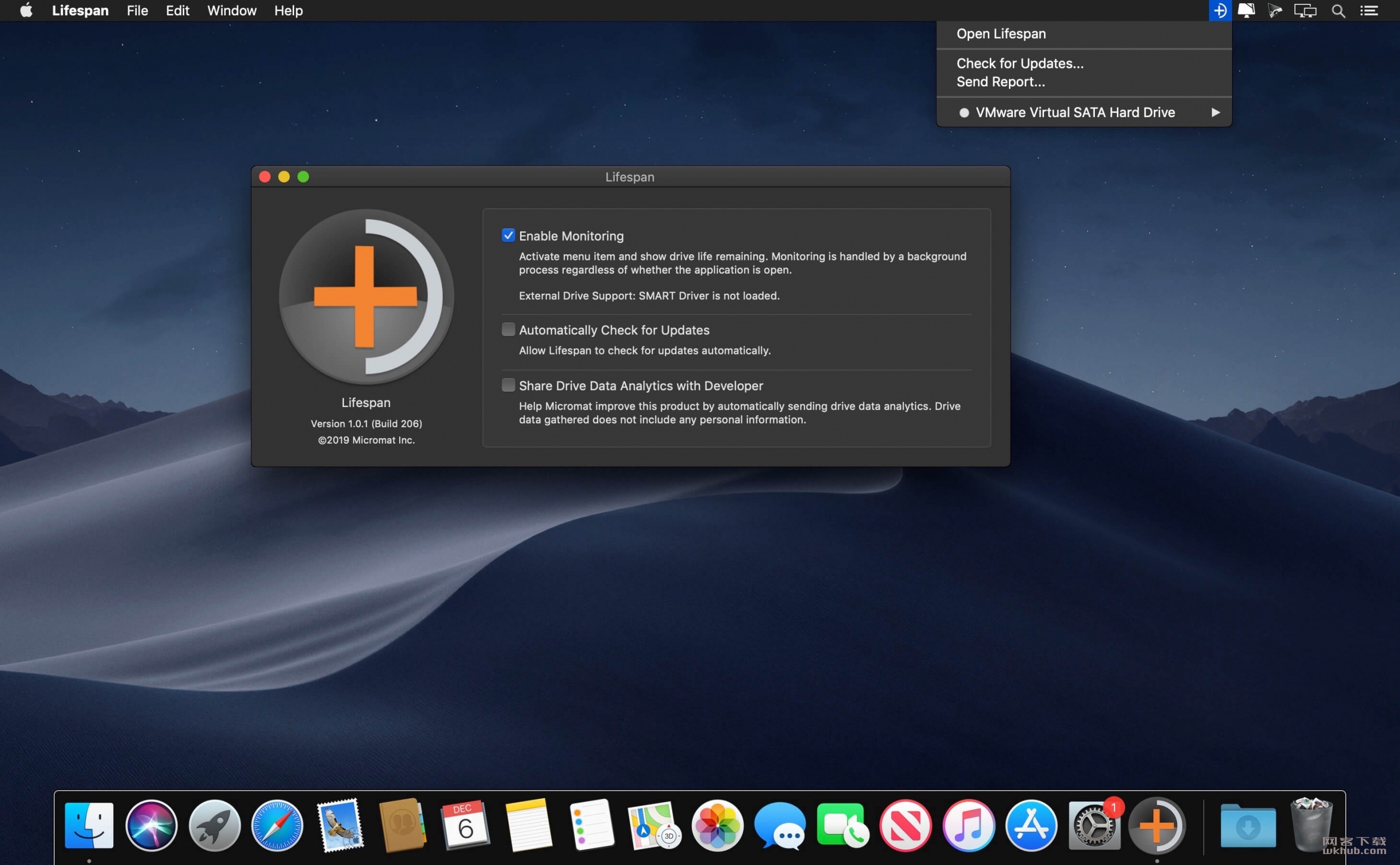Click the Apple menu icon

click(26, 10)
